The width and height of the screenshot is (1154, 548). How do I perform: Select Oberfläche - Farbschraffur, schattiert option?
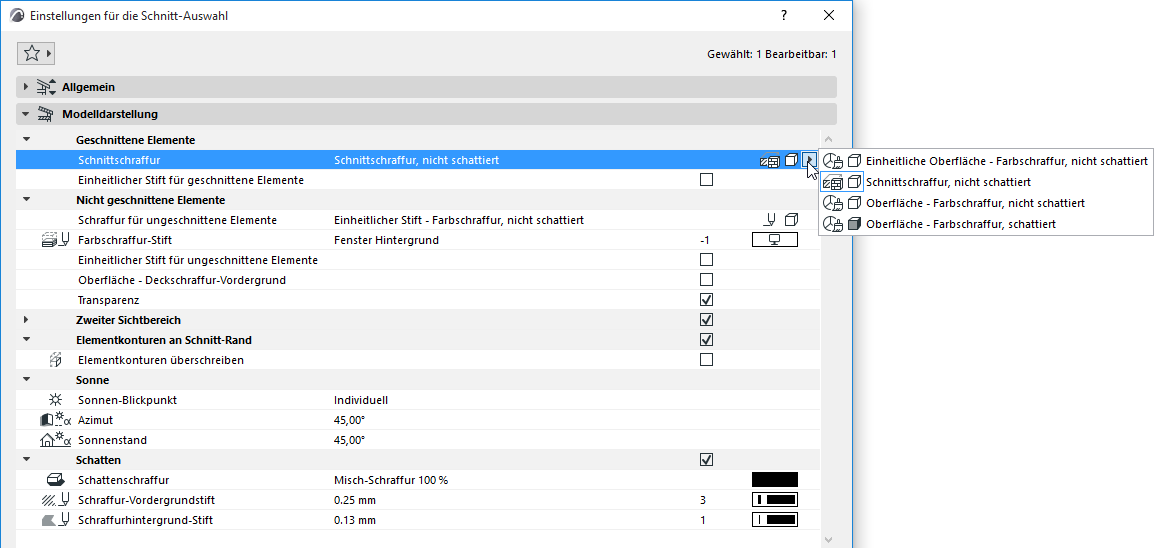[x=960, y=224]
